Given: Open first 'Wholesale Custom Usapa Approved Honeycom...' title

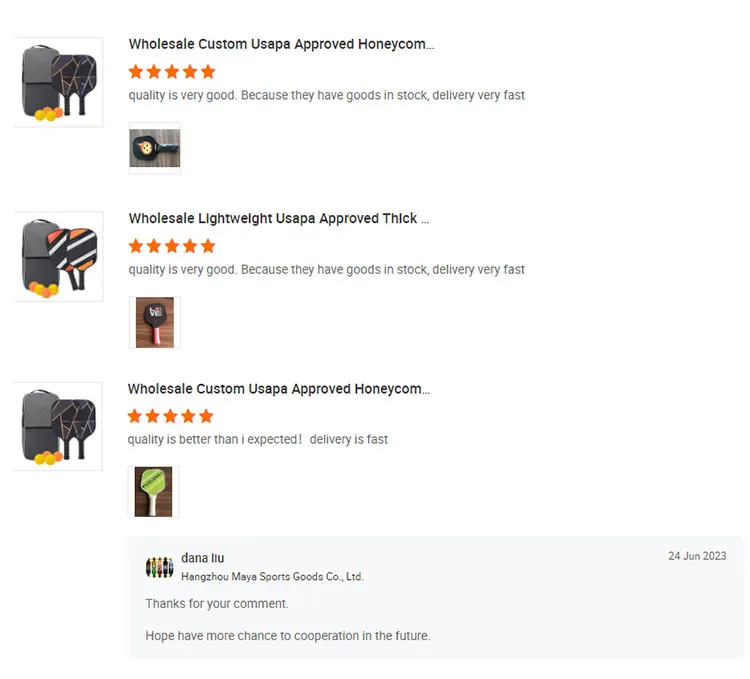Looking at the screenshot, I should coord(281,44).
